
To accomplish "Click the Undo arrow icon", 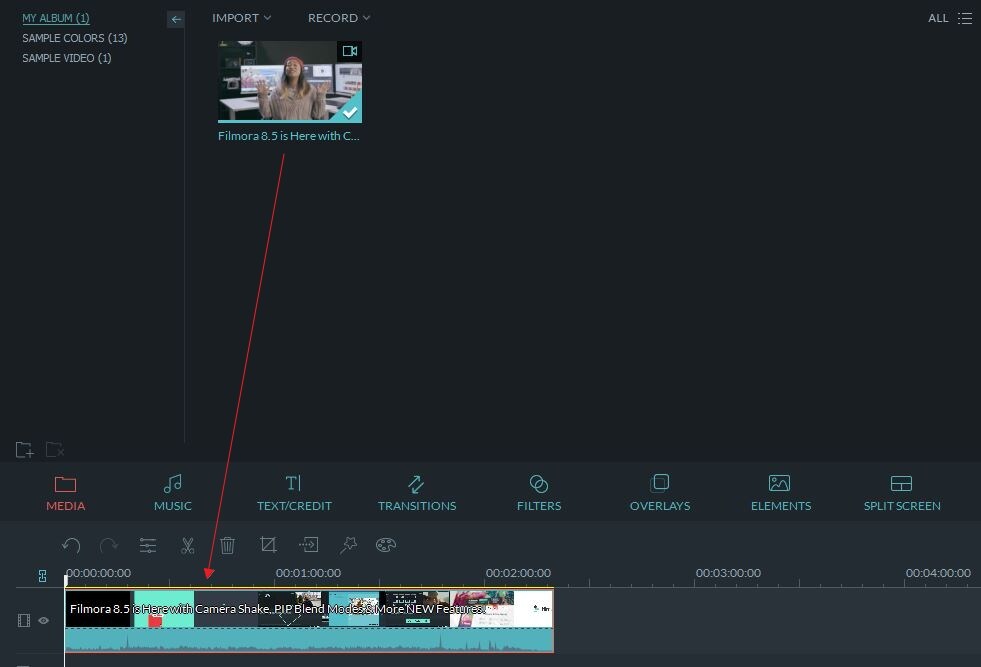I will (x=71, y=545).
